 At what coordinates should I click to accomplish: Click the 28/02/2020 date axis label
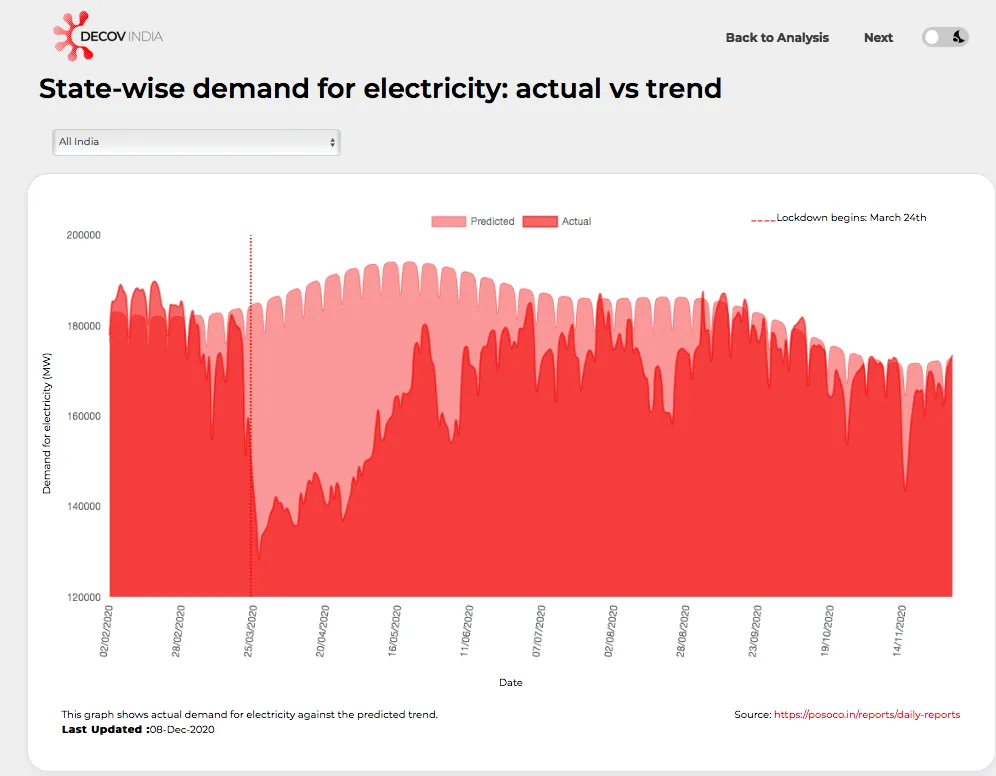point(179,631)
